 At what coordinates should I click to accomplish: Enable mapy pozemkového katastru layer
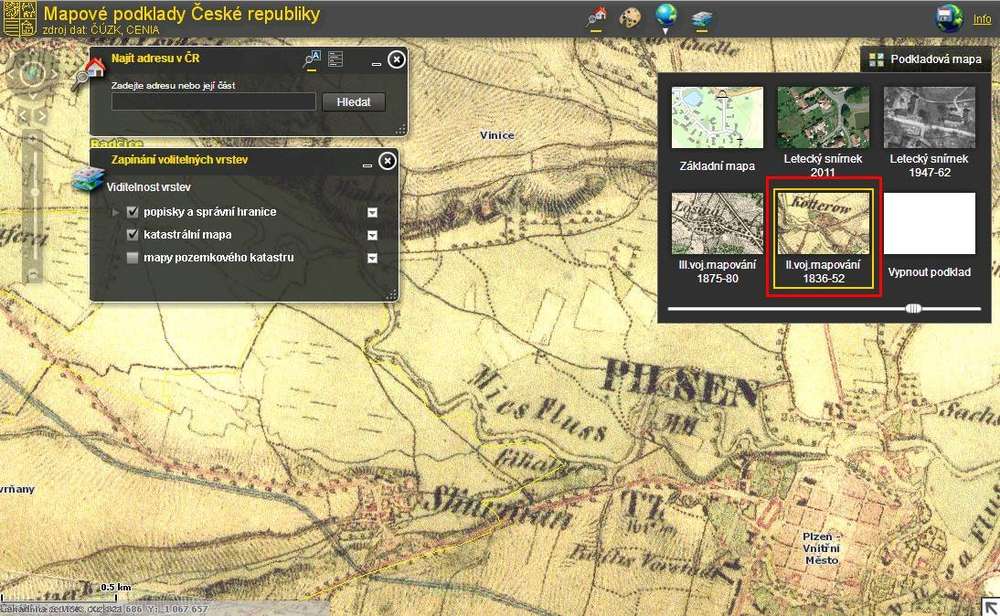click(132, 258)
